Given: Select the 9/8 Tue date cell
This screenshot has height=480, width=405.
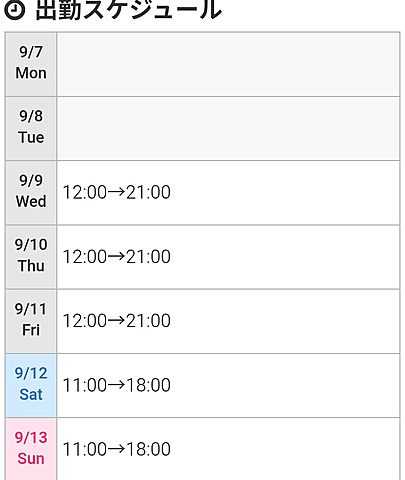Looking at the screenshot, I should tap(31, 129).
